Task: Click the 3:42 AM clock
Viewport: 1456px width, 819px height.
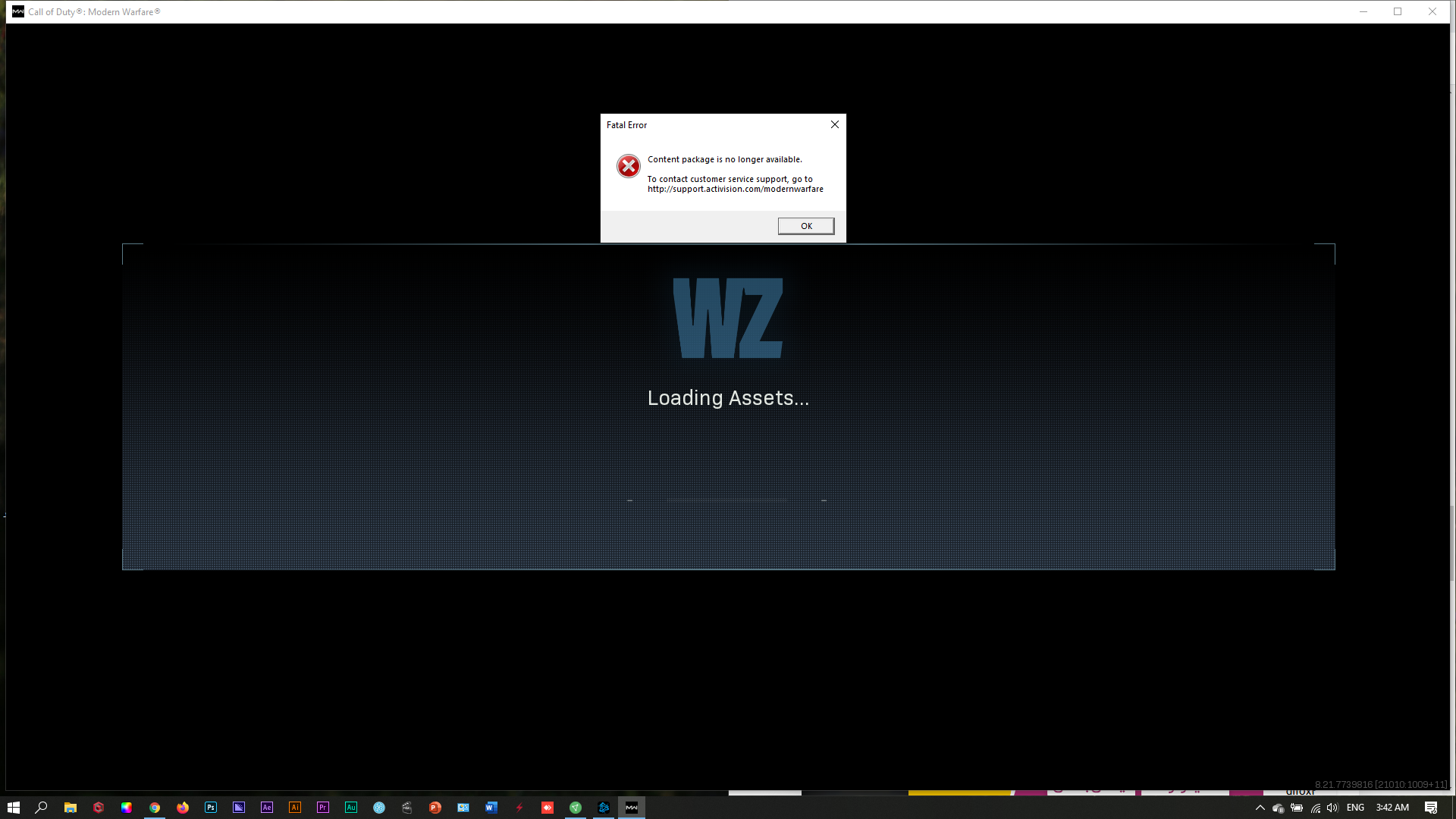Action: 1392,808
